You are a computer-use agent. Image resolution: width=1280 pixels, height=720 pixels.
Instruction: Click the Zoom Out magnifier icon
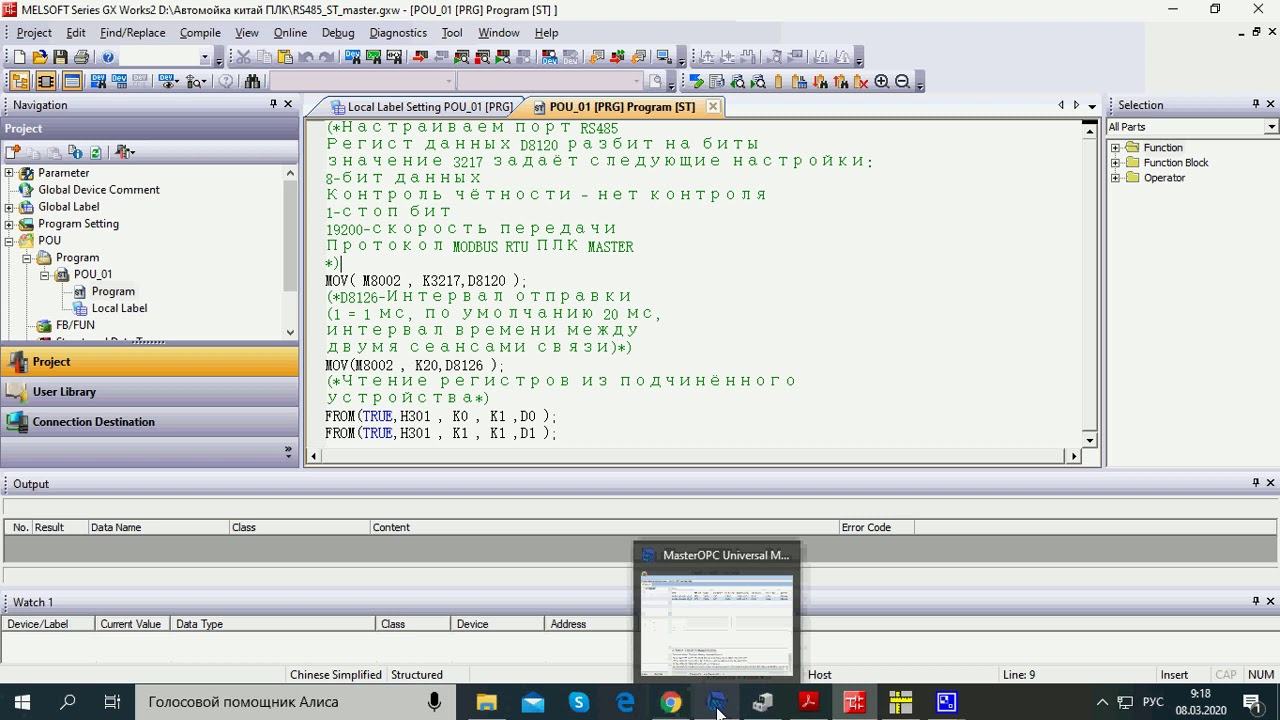coord(902,82)
